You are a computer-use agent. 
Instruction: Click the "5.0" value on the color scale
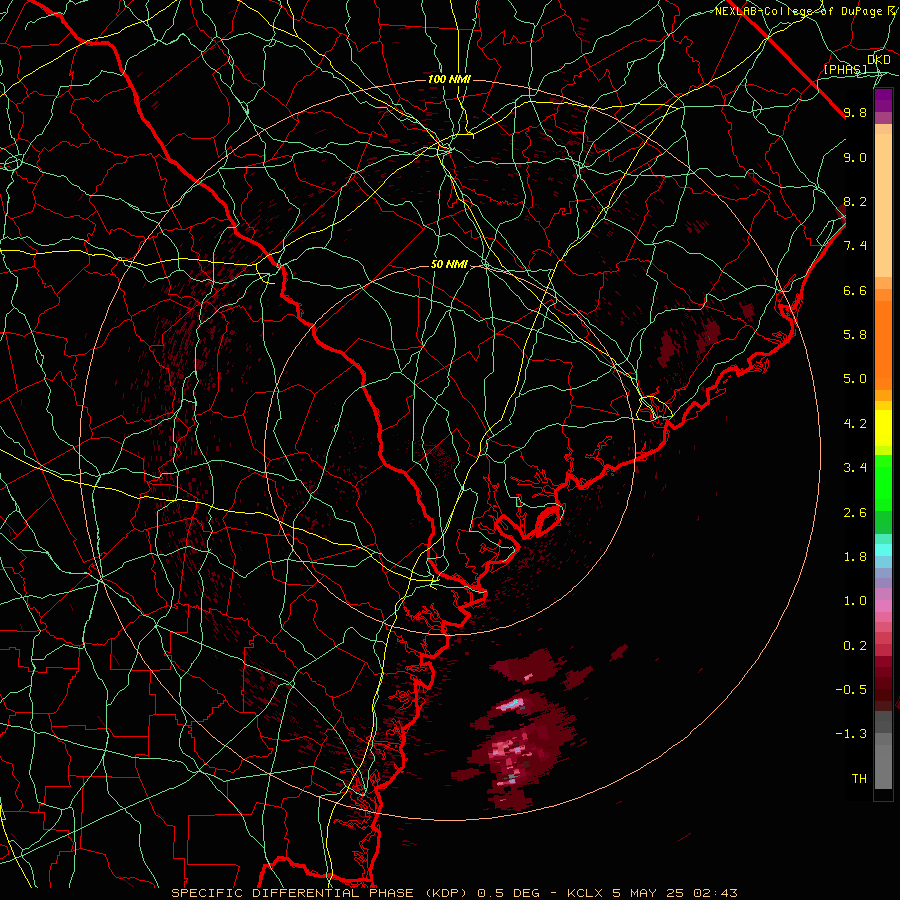(855, 379)
